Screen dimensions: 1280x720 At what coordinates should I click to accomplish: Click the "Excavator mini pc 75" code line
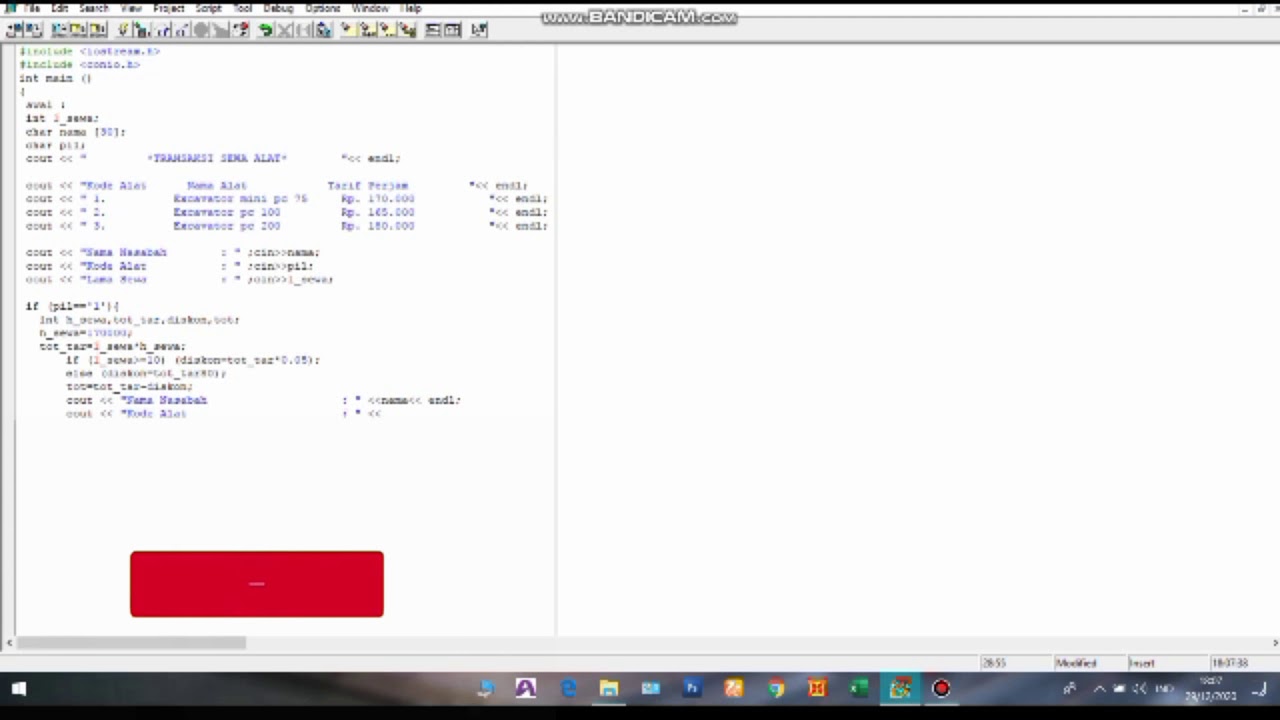pyautogui.click(x=287, y=199)
